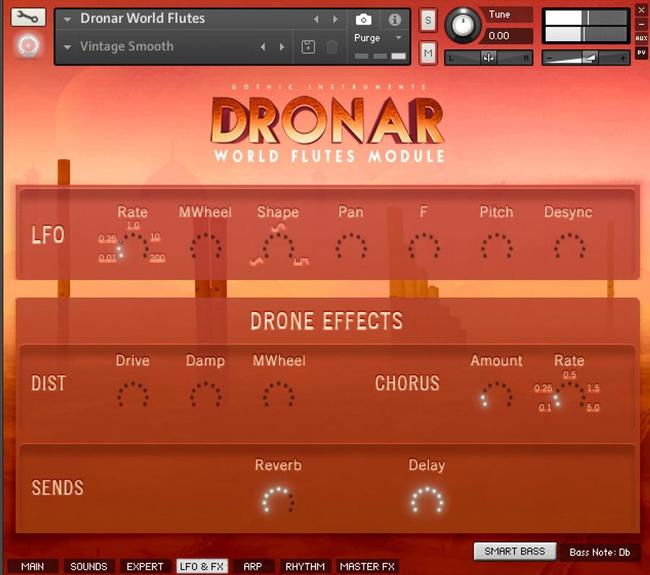Click the square wave icon near Shape
The height and width of the screenshot is (575, 650).
(x=301, y=261)
